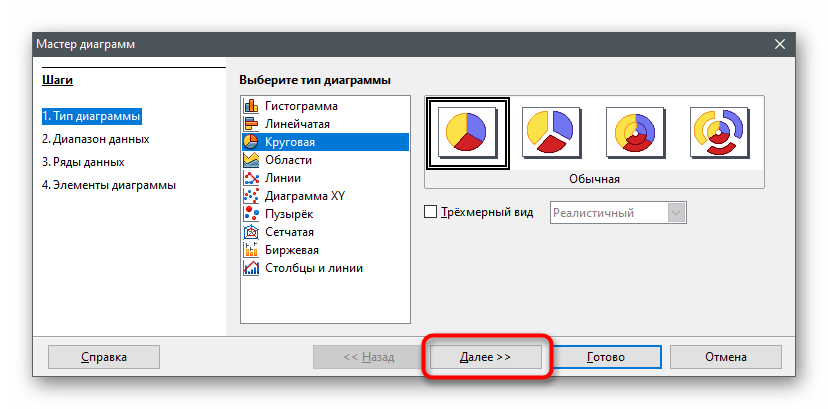Open the Реалистичный dropdown list
Screen dimensions: 828x409
676,212
